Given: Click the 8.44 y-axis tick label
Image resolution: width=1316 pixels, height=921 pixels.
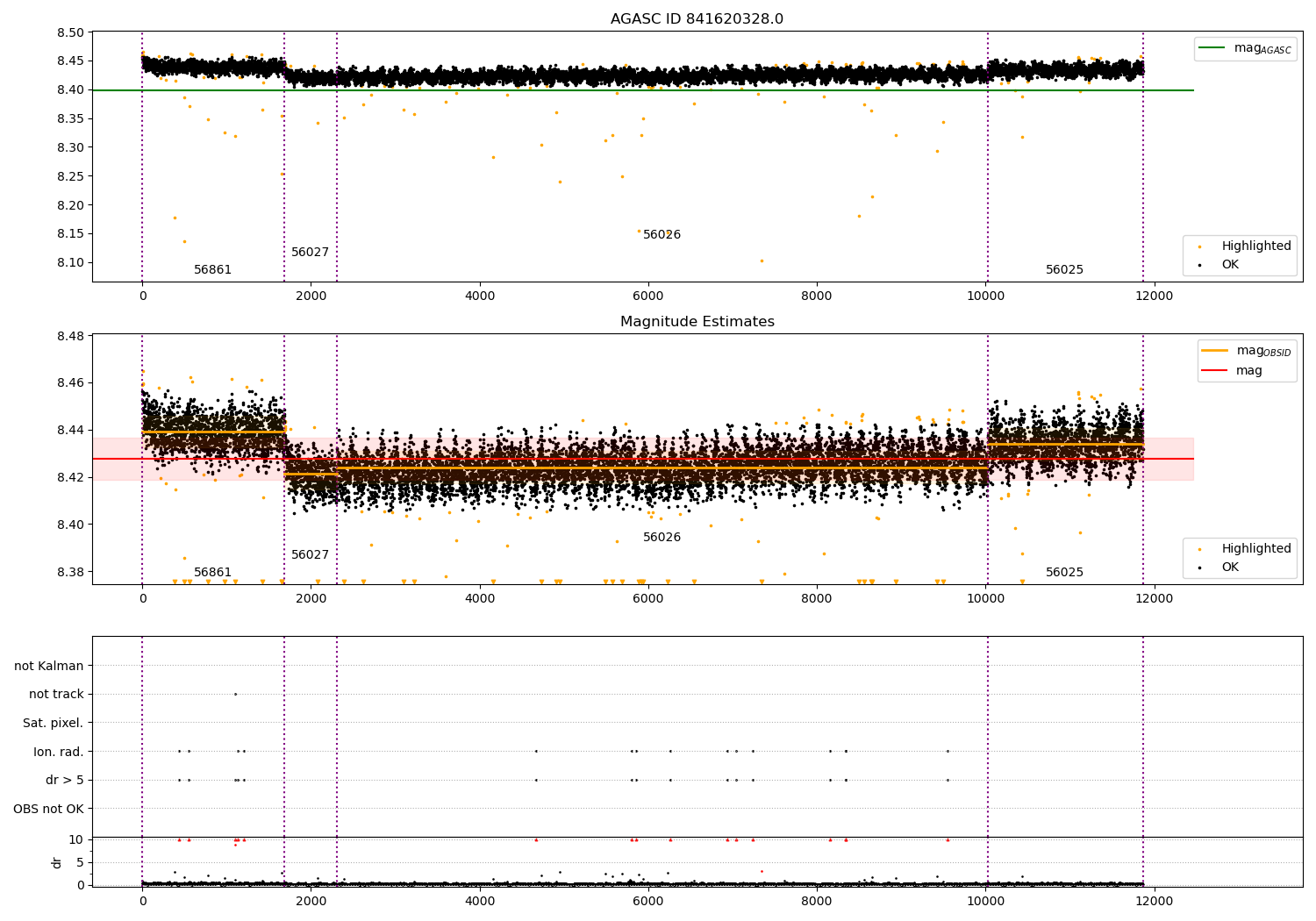Looking at the screenshot, I should click(x=70, y=431).
